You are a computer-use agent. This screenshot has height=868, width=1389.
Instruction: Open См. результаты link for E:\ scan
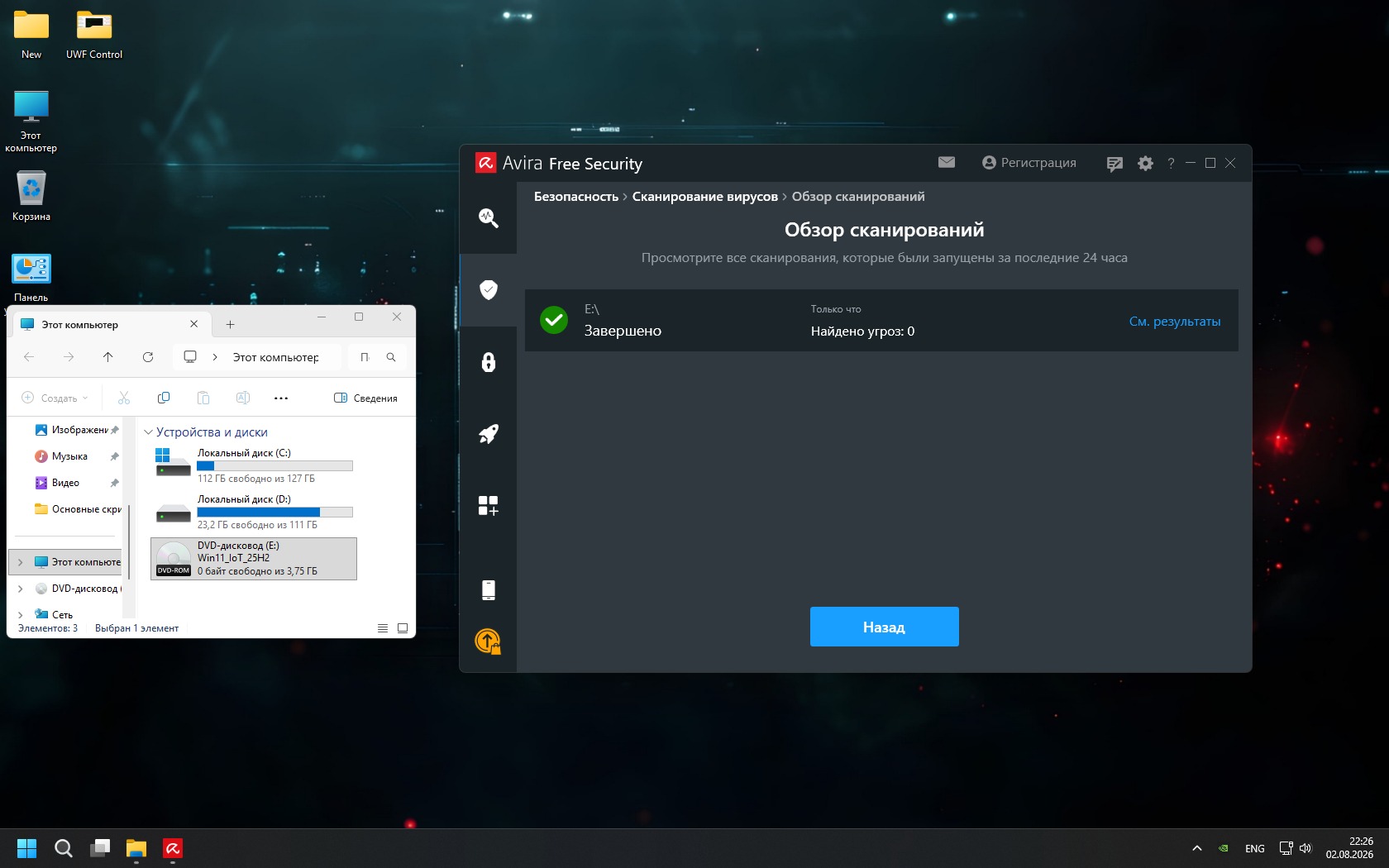tap(1175, 322)
